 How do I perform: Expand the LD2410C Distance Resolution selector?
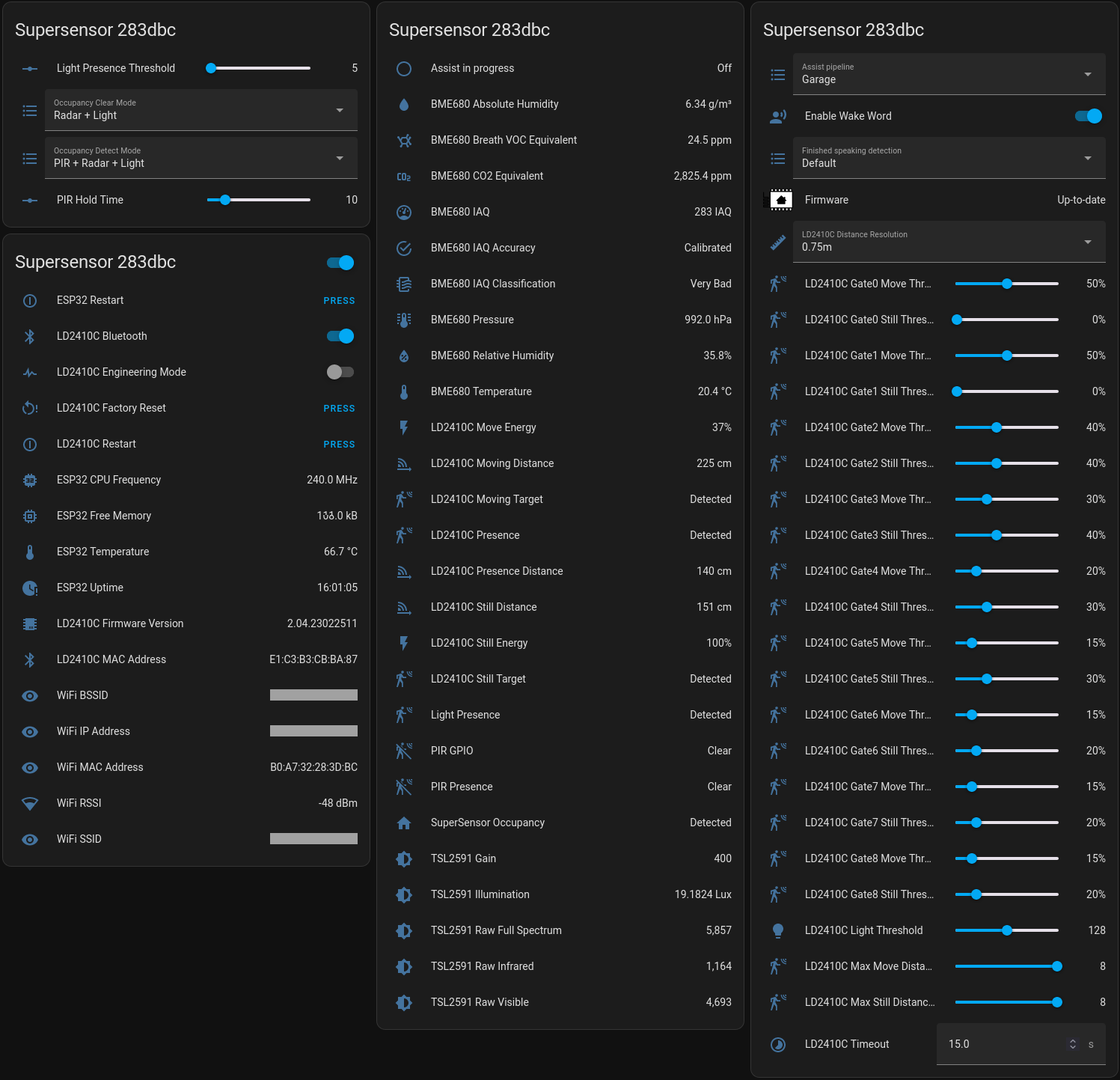pyautogui.click(x=1089, y=242)
